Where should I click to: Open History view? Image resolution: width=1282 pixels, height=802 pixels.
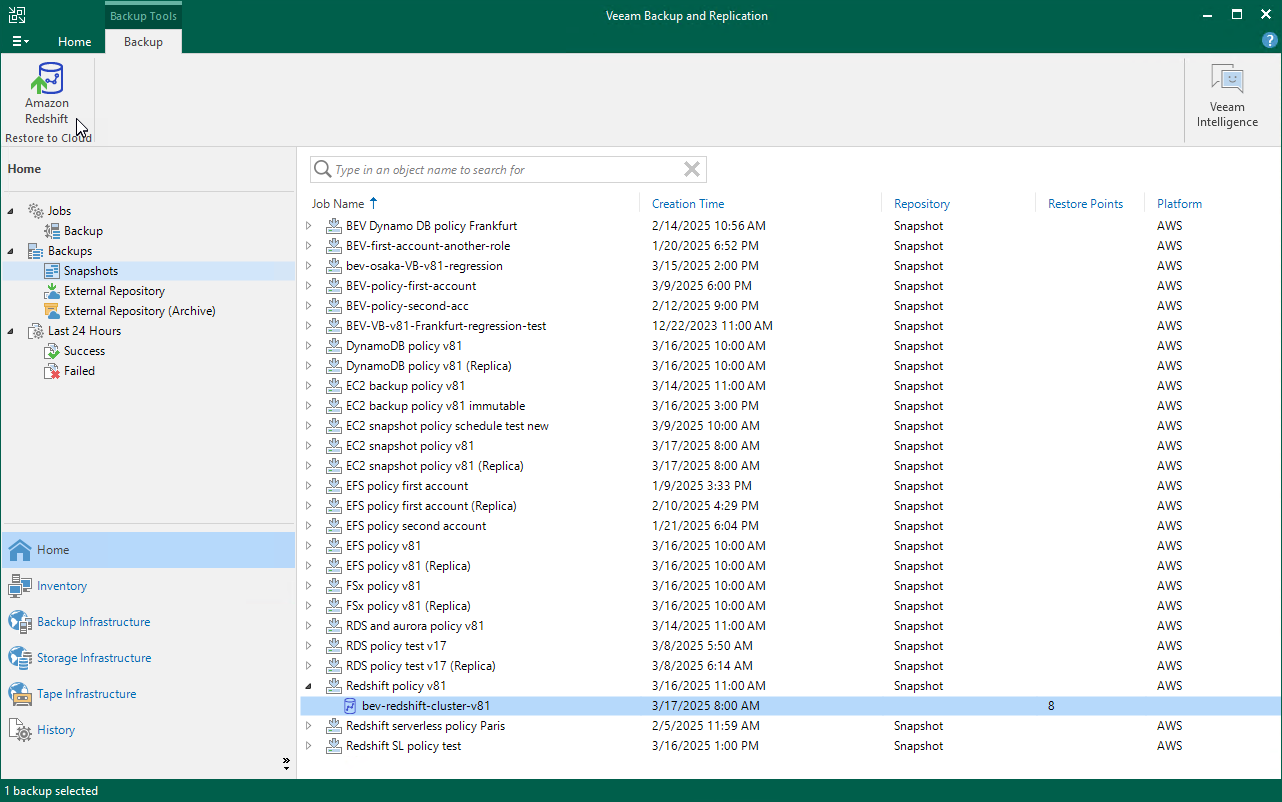pyautogui.click(x=148, y=730)
